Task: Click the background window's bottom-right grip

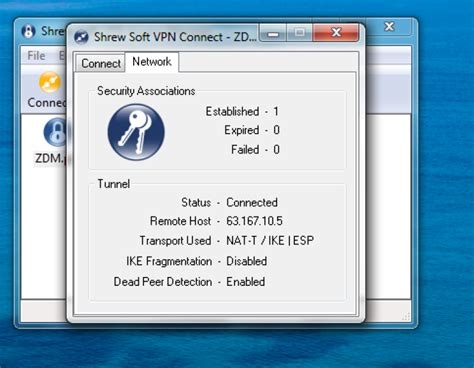Action: (x=406, y=317)
